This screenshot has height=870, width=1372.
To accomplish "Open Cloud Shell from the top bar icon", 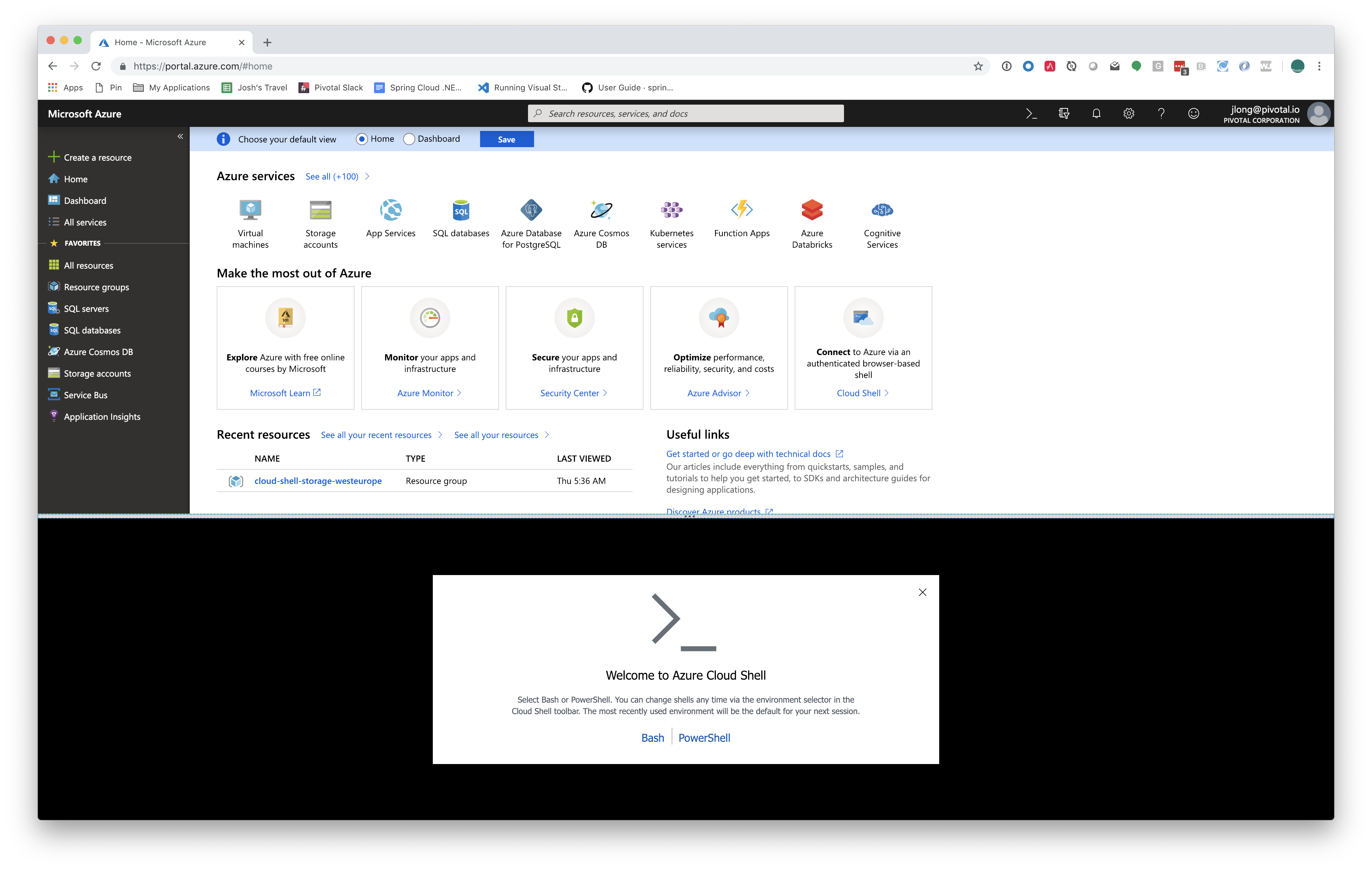I will [x=1031, y=113].
